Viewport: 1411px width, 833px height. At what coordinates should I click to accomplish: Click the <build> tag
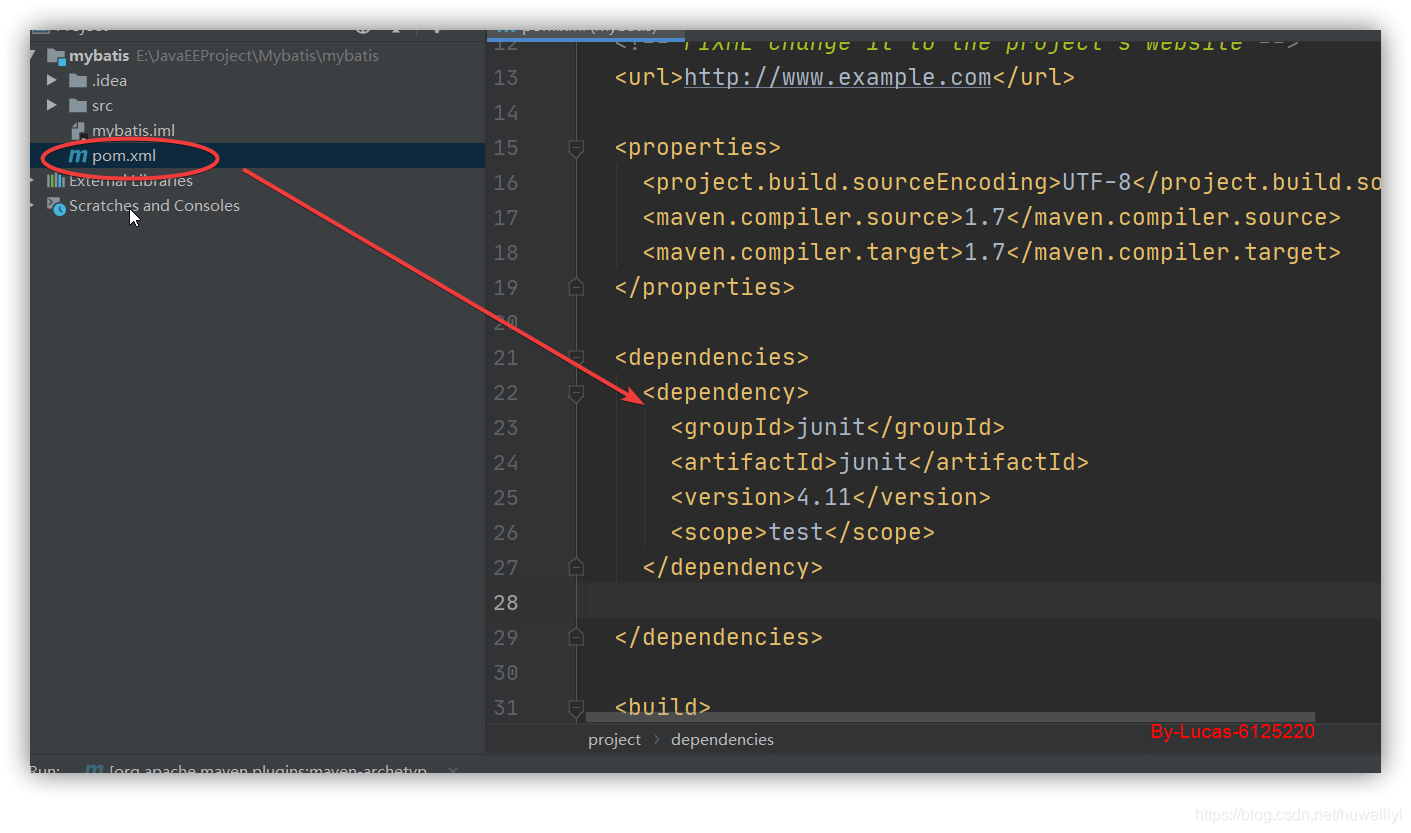click(663, 707)
